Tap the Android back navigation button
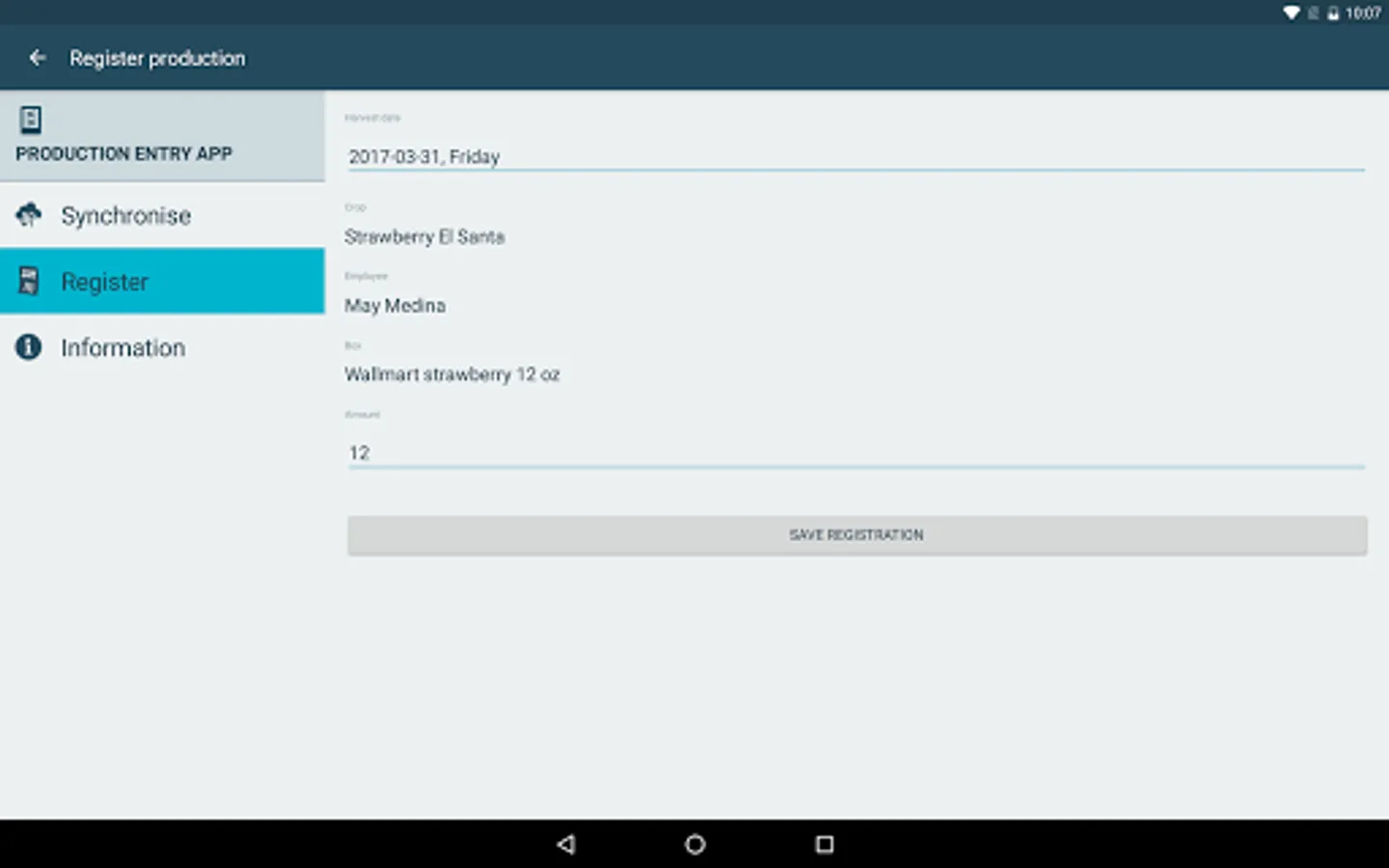This screenshot has height=868, width=1389. [x=566, y=845]
